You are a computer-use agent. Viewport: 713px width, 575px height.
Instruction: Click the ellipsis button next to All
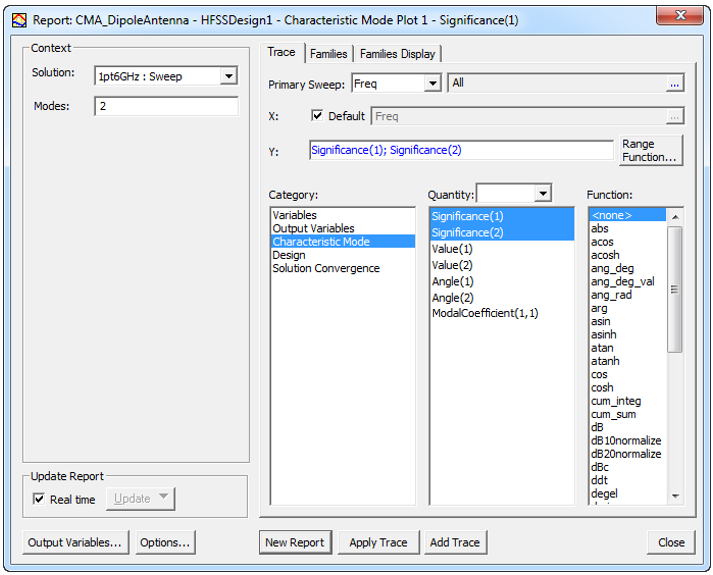pos(675,84)
